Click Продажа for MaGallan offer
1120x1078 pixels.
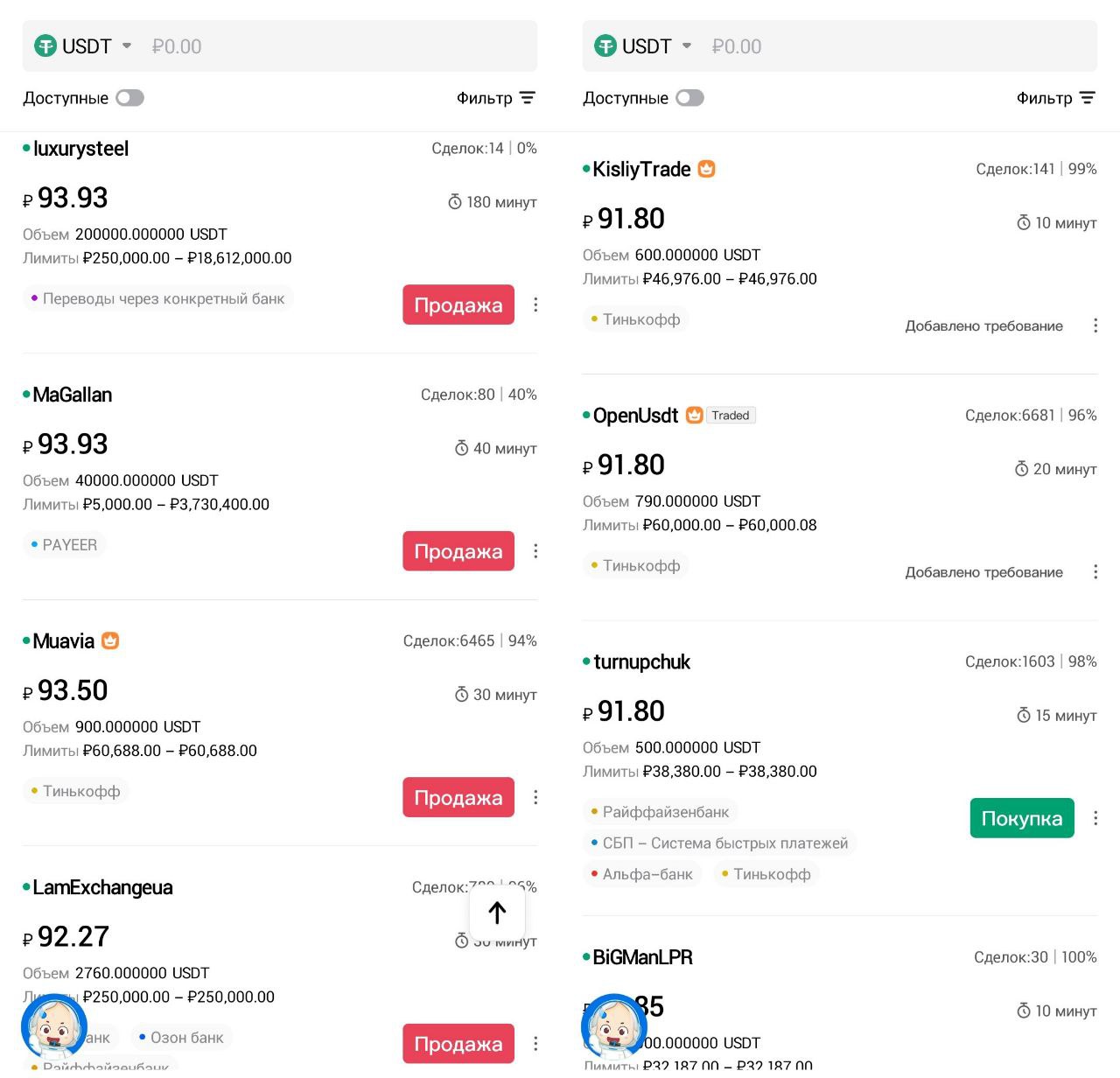(x=458, y=551)
